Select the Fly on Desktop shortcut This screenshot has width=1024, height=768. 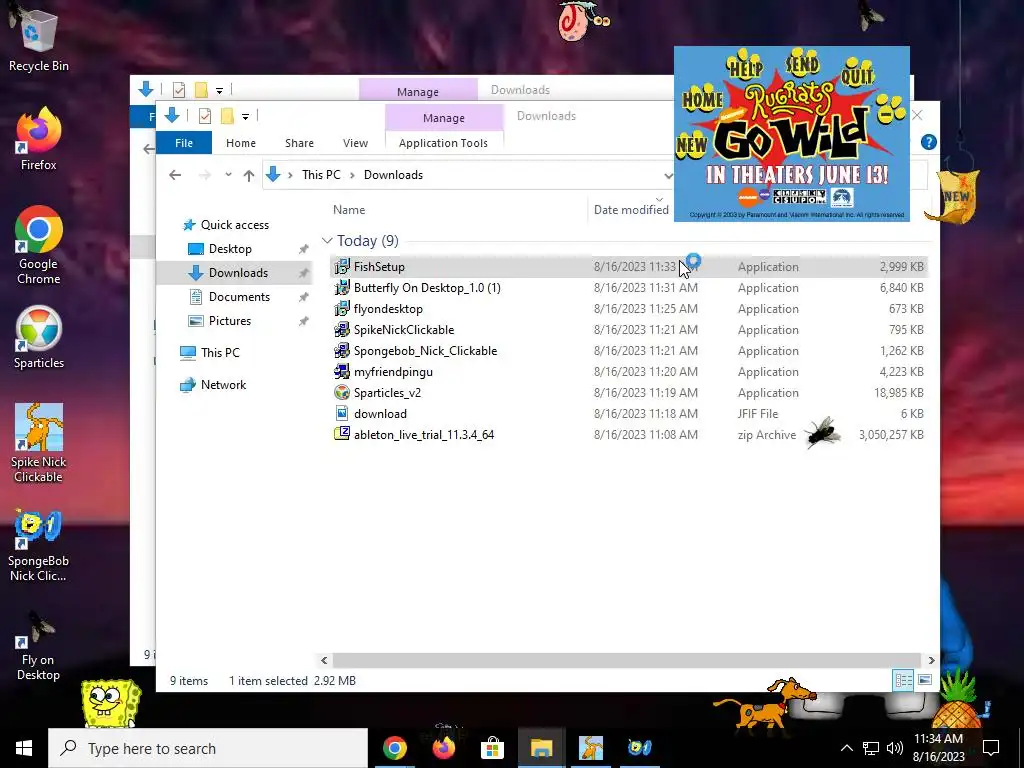pyautogui.click(x=38, y=647)
